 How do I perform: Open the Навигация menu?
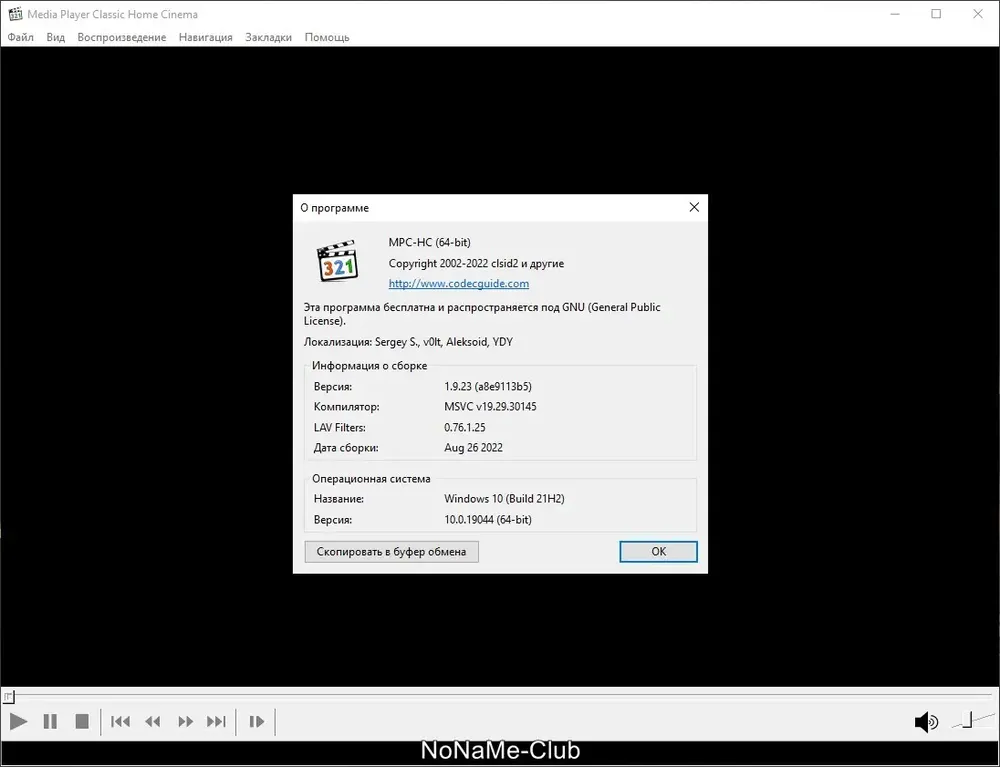pyautogui.click(x=205, y=37)
